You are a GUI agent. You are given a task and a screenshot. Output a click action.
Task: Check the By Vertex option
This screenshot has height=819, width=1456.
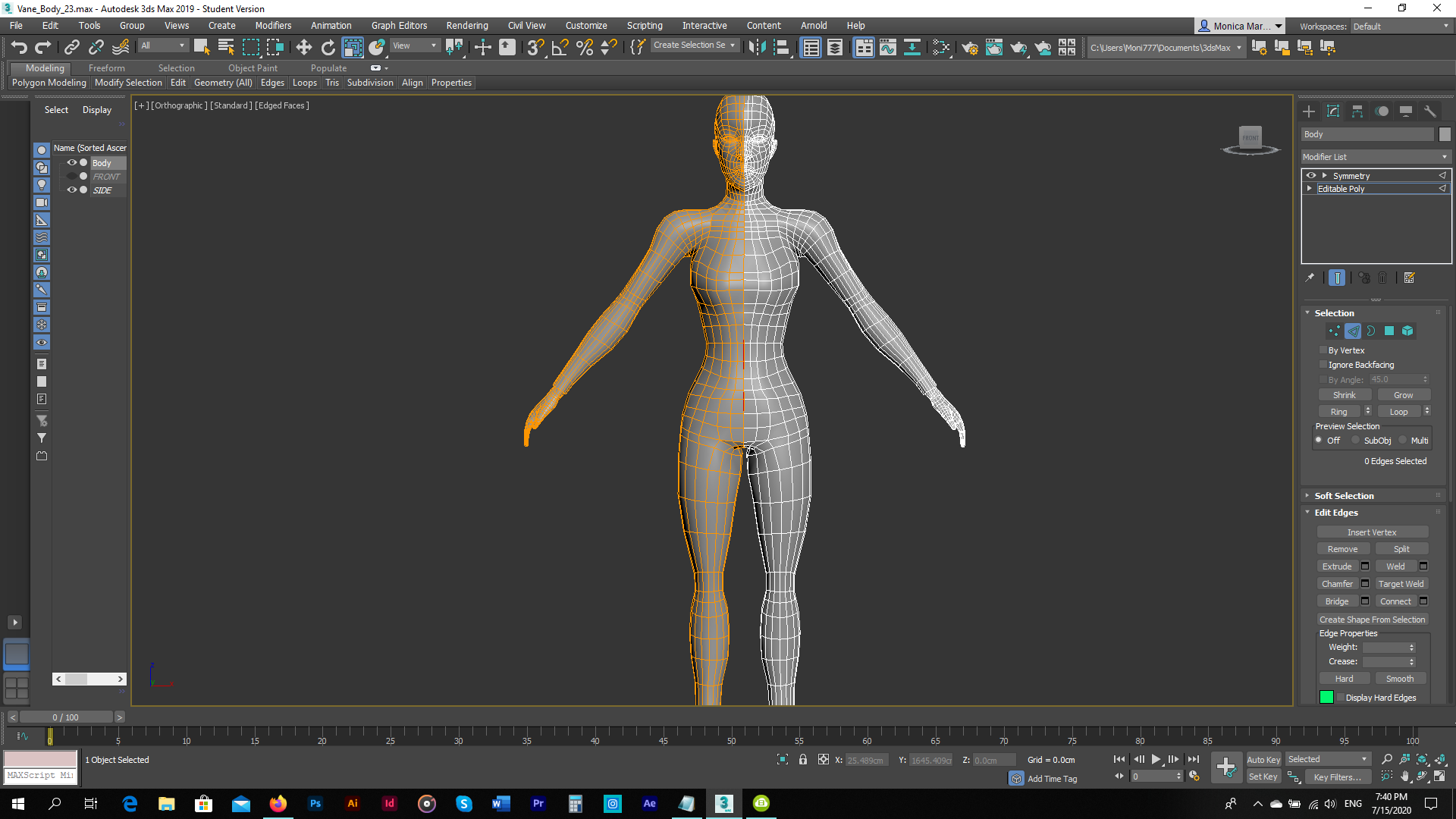pyautogui.click(x=1323, y=350)
